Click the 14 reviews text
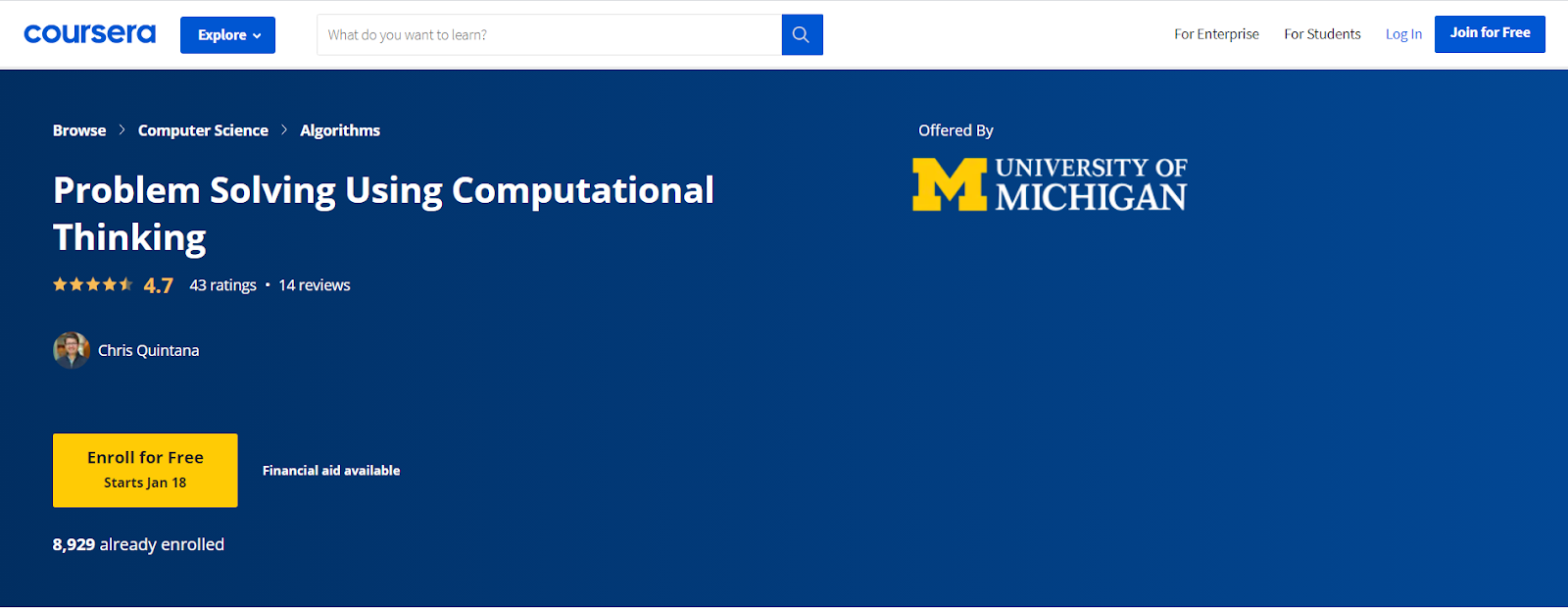Image resolution: width=1568 pixels, height=609 pixels. (314, 285)
